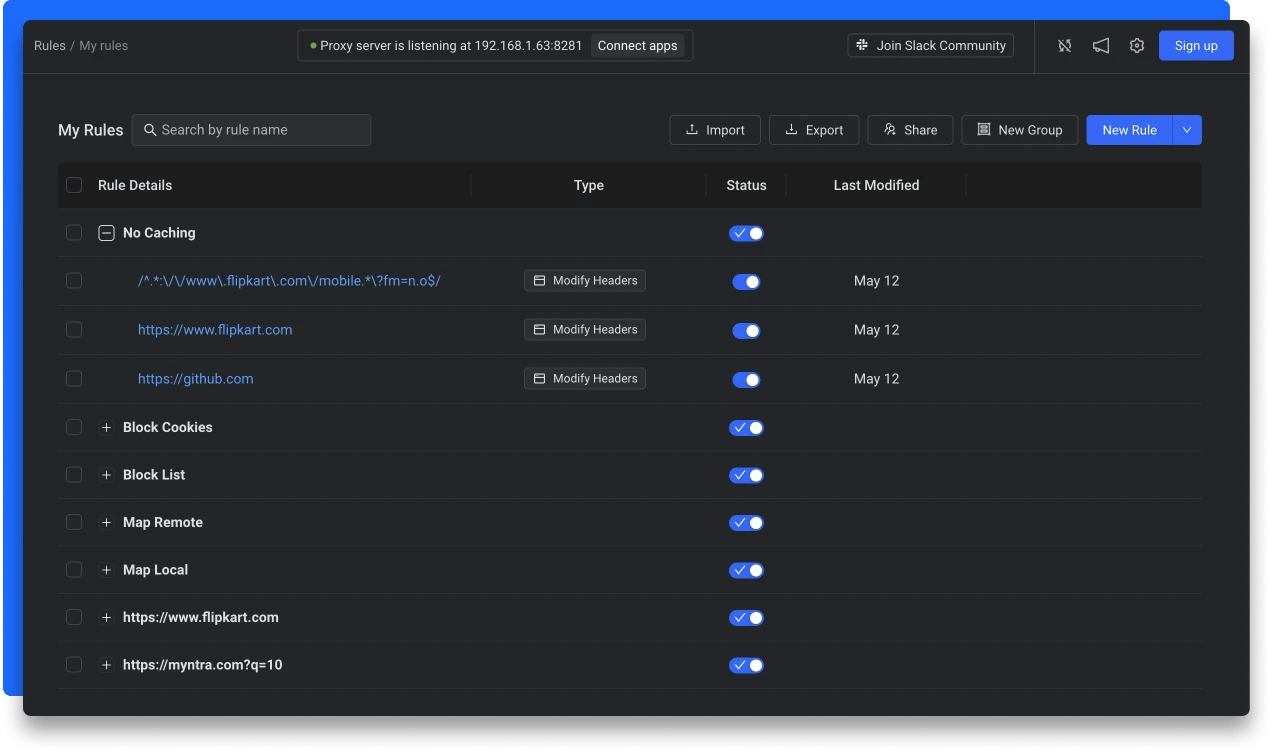Viewport: 1273px width, 753px height.
Task: Click Share button
Action: click(x=910, y=130)
